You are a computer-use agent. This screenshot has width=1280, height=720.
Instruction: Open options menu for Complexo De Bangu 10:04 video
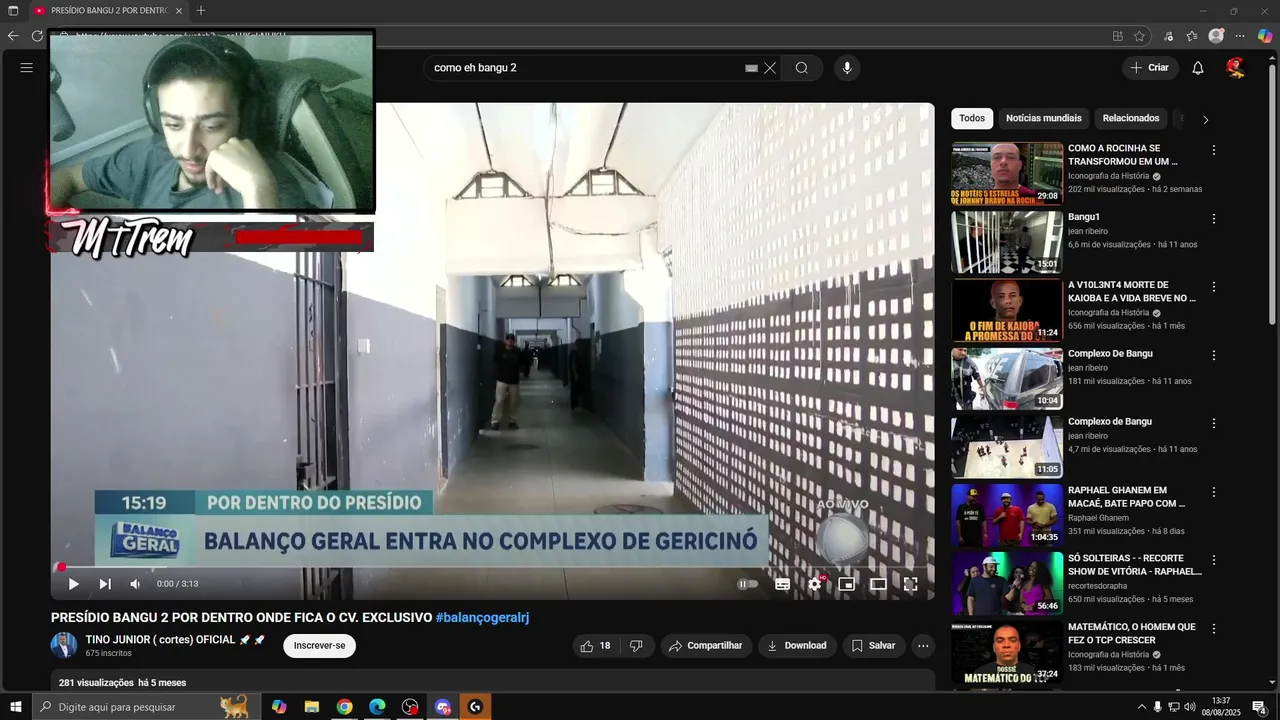pyautogui.click(x=1214, y=355)
